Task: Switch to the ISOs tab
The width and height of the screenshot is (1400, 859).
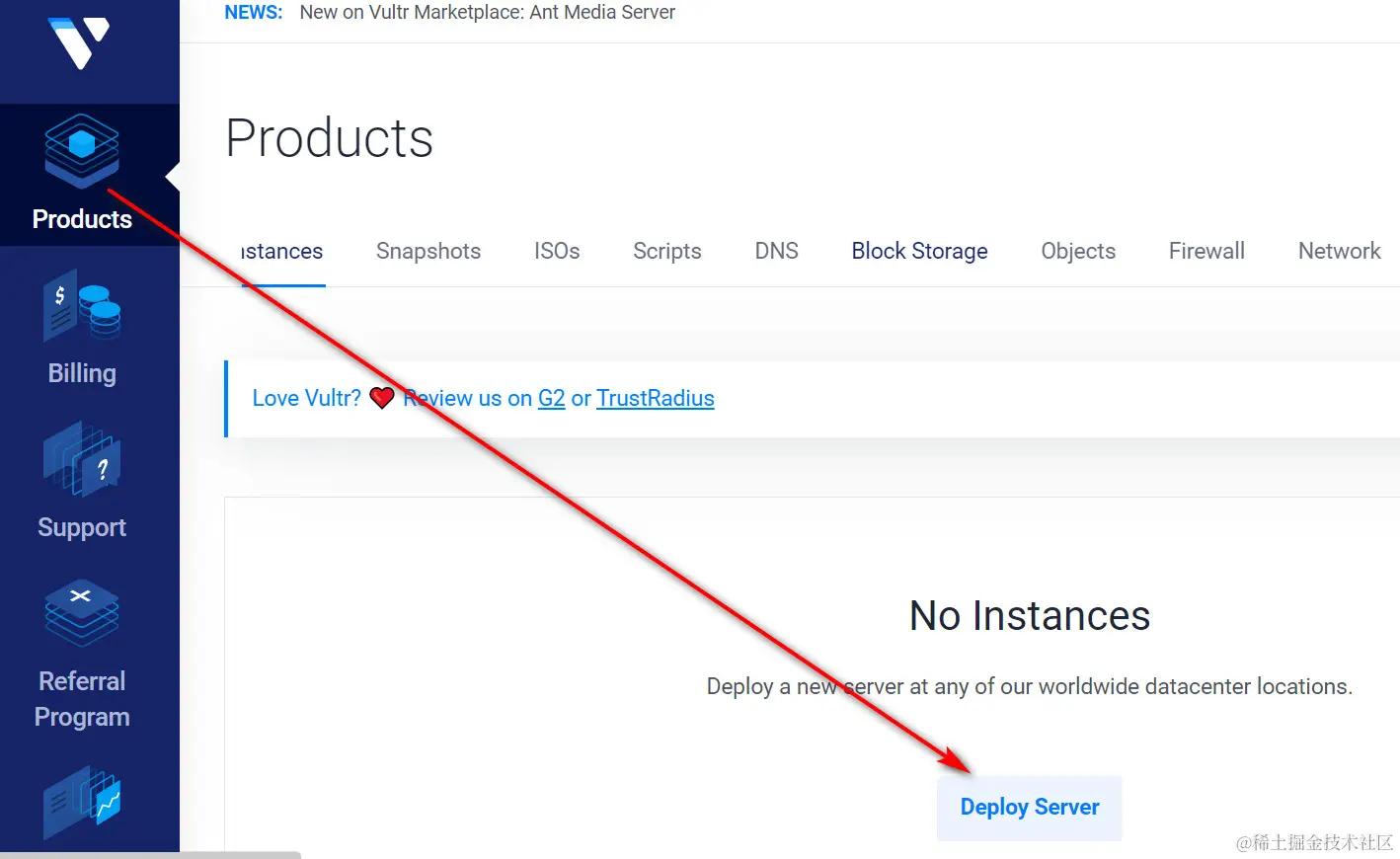Action: (556, 251)
